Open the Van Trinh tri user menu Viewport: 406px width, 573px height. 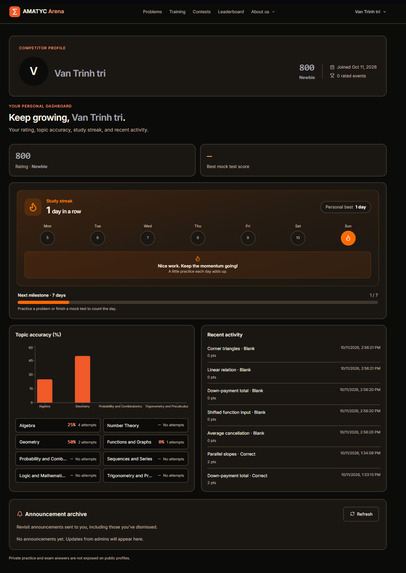point(370,12)
